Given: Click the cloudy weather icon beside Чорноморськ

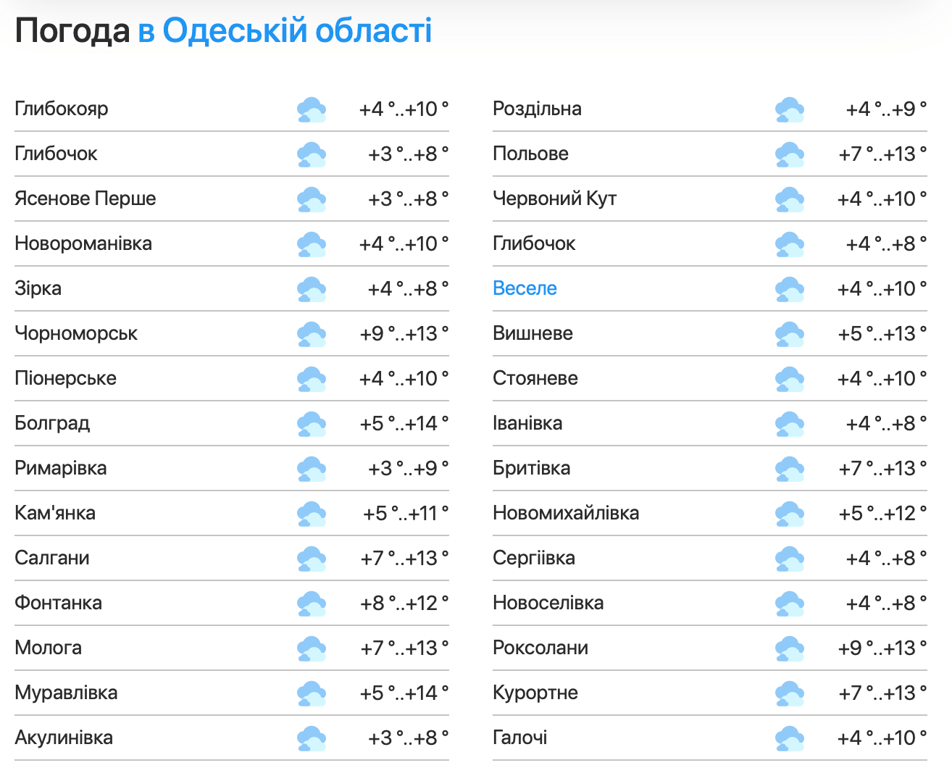Looking at the screenshot, I should 311,334.
